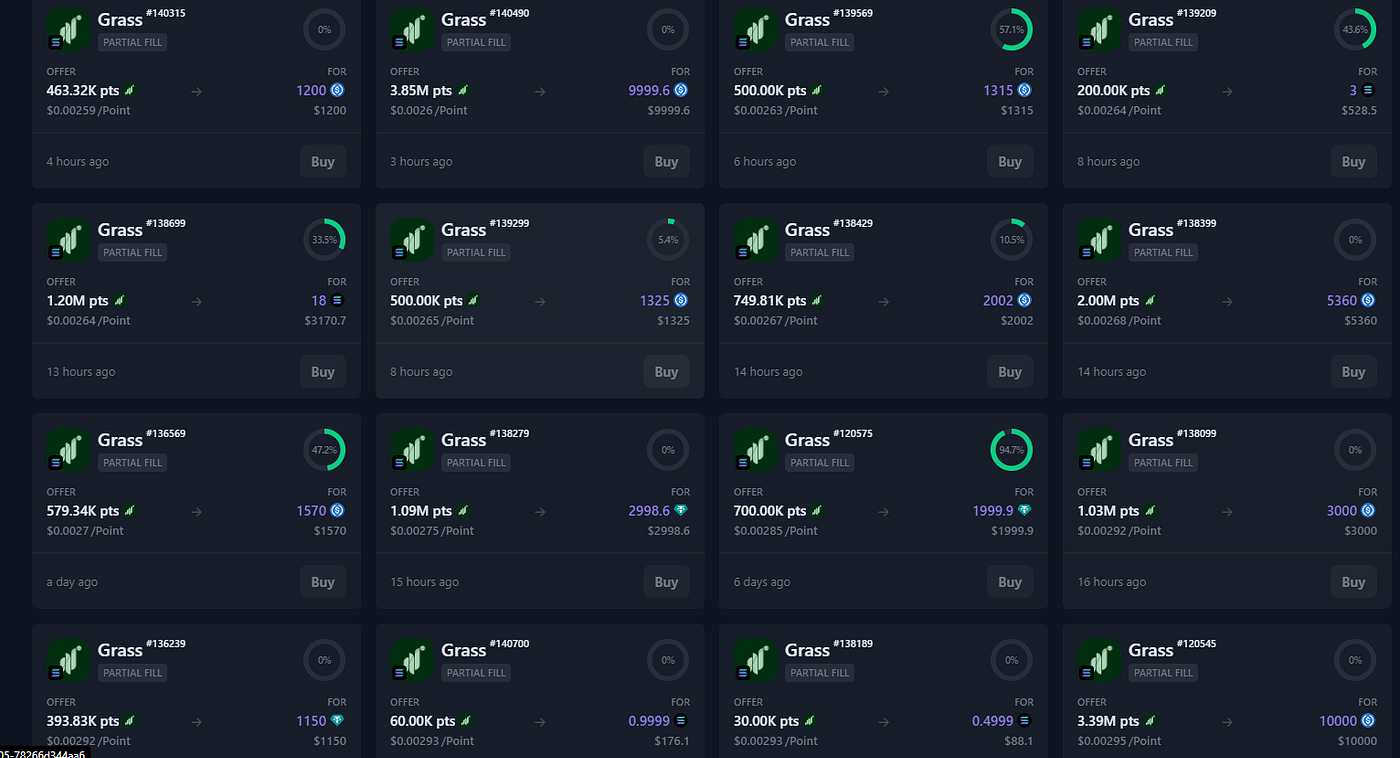Viewport: 1400px width, 758px height.
Task: Click the Tether icon beside 1999.9
Action: click(1025, 510)
